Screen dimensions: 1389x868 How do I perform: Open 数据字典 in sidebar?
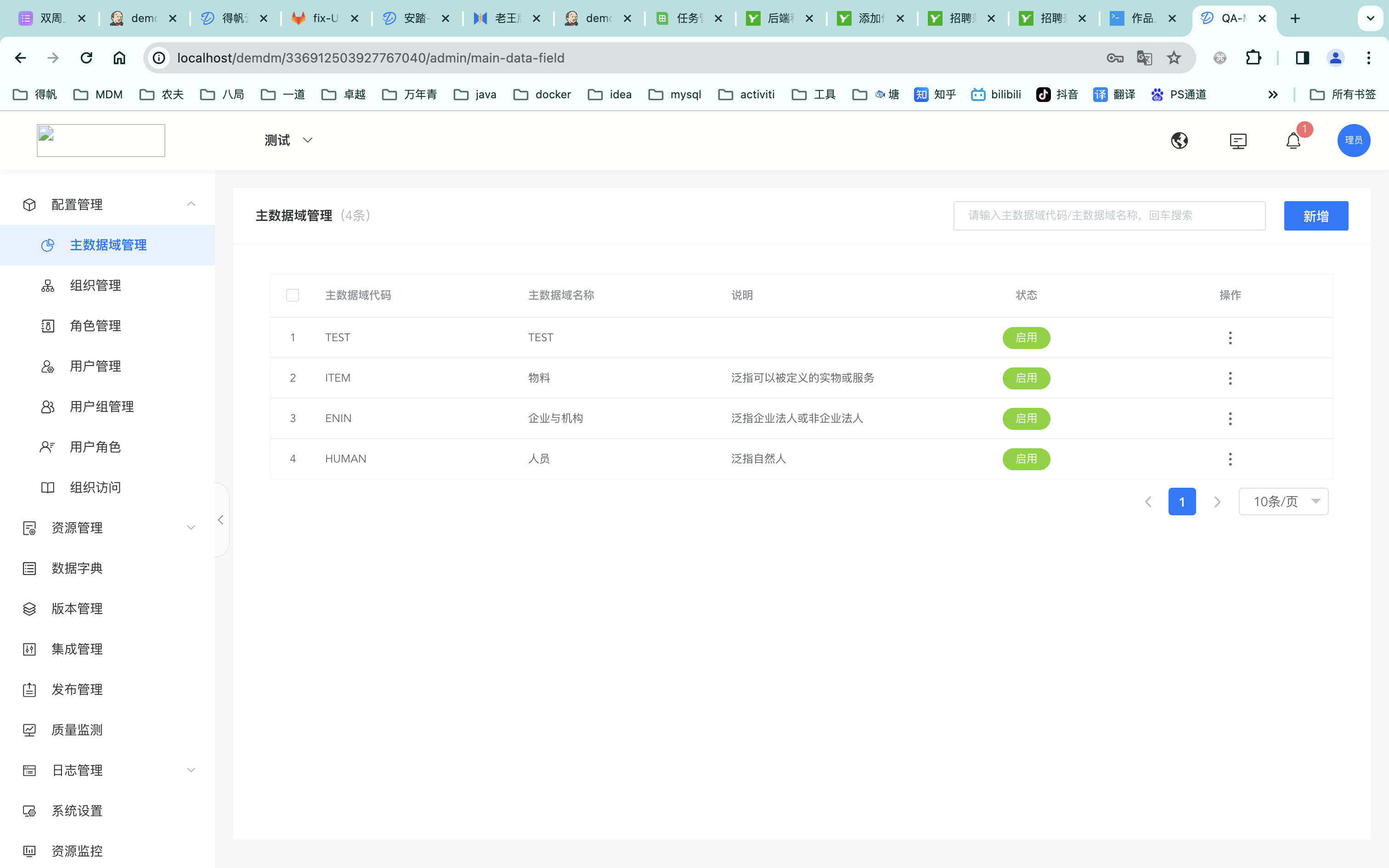pos(107,569)
